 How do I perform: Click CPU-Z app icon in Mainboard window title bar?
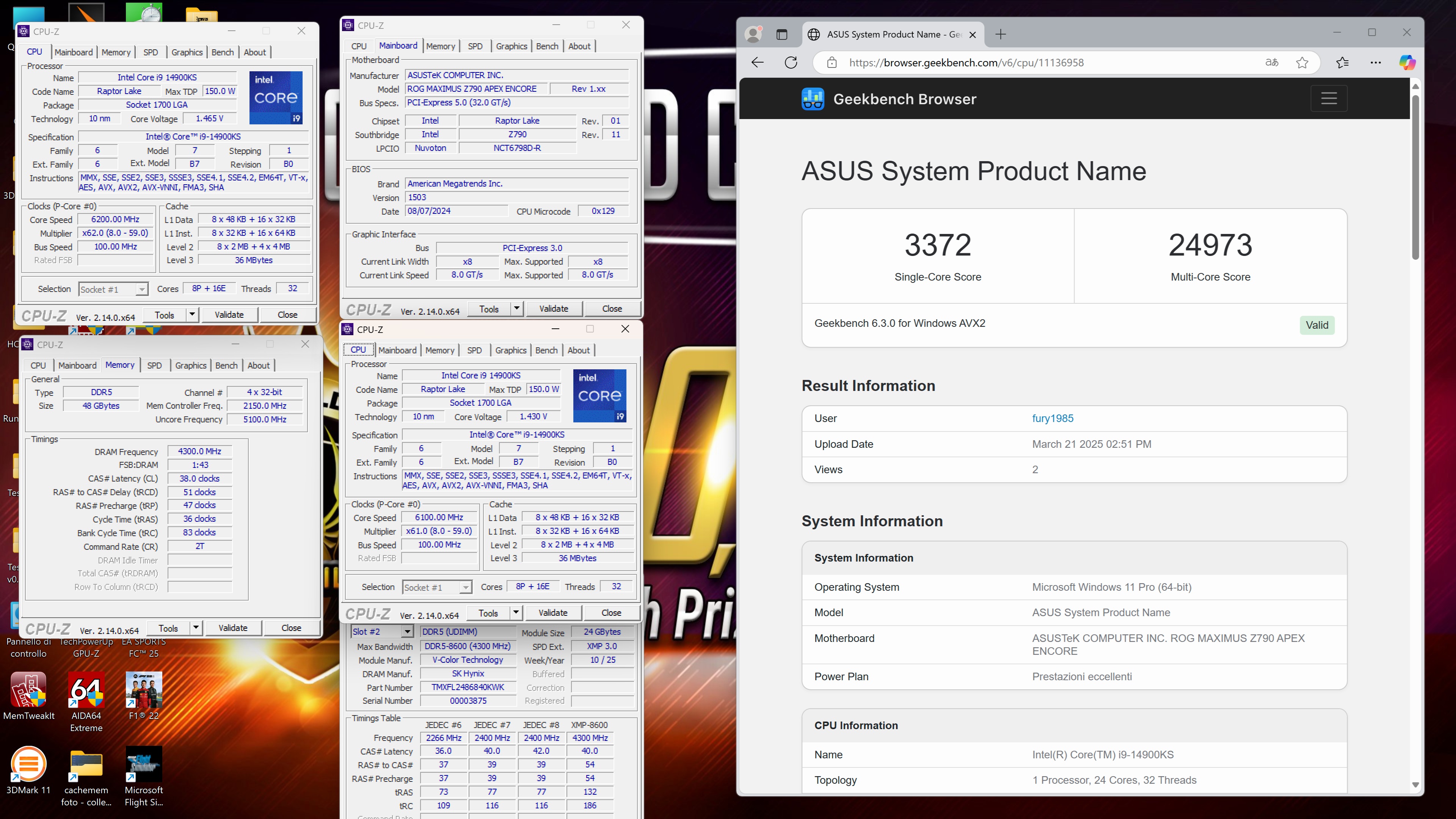(x=348, y=25)
